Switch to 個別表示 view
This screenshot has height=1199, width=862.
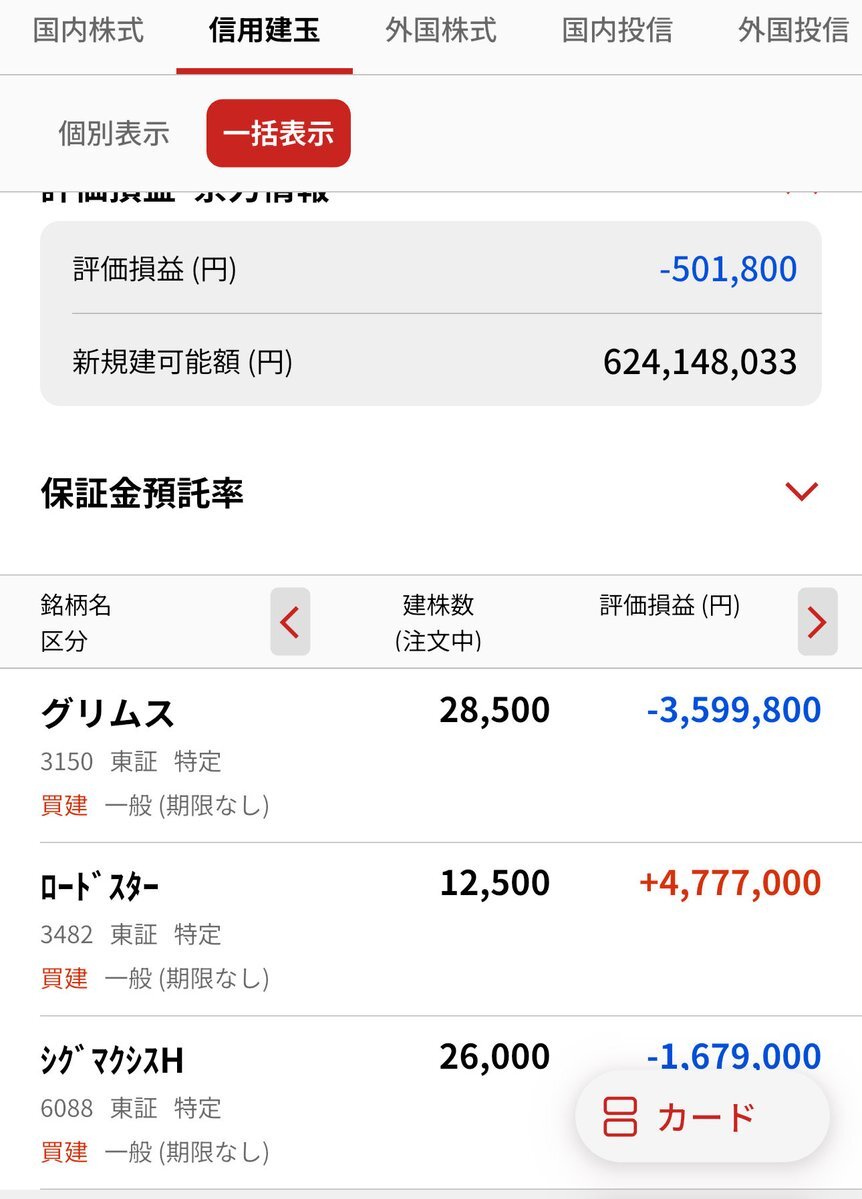point(114,134)
